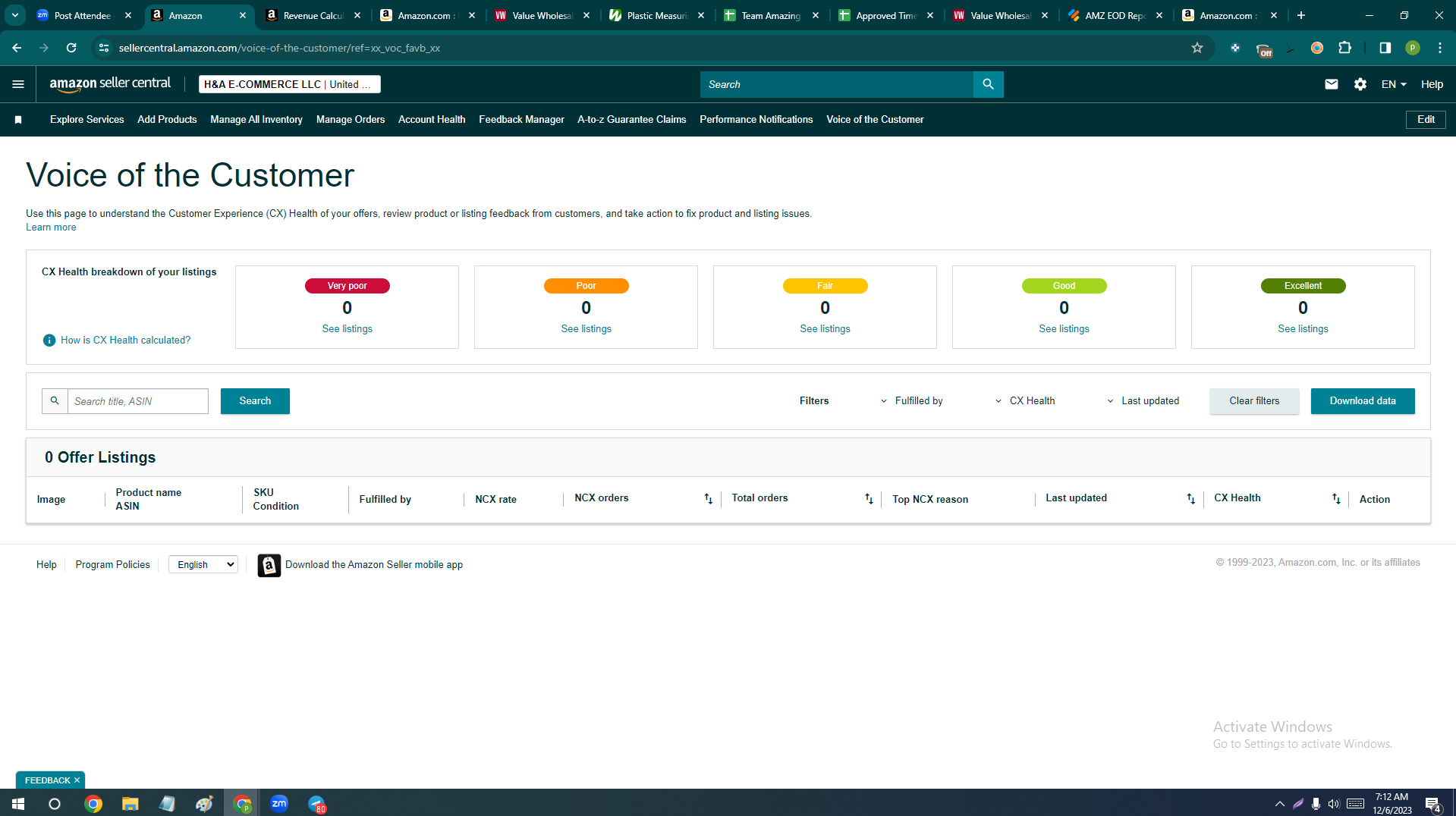Open the Chrome extensions puzzle icon

click(x=1344, y=48)
